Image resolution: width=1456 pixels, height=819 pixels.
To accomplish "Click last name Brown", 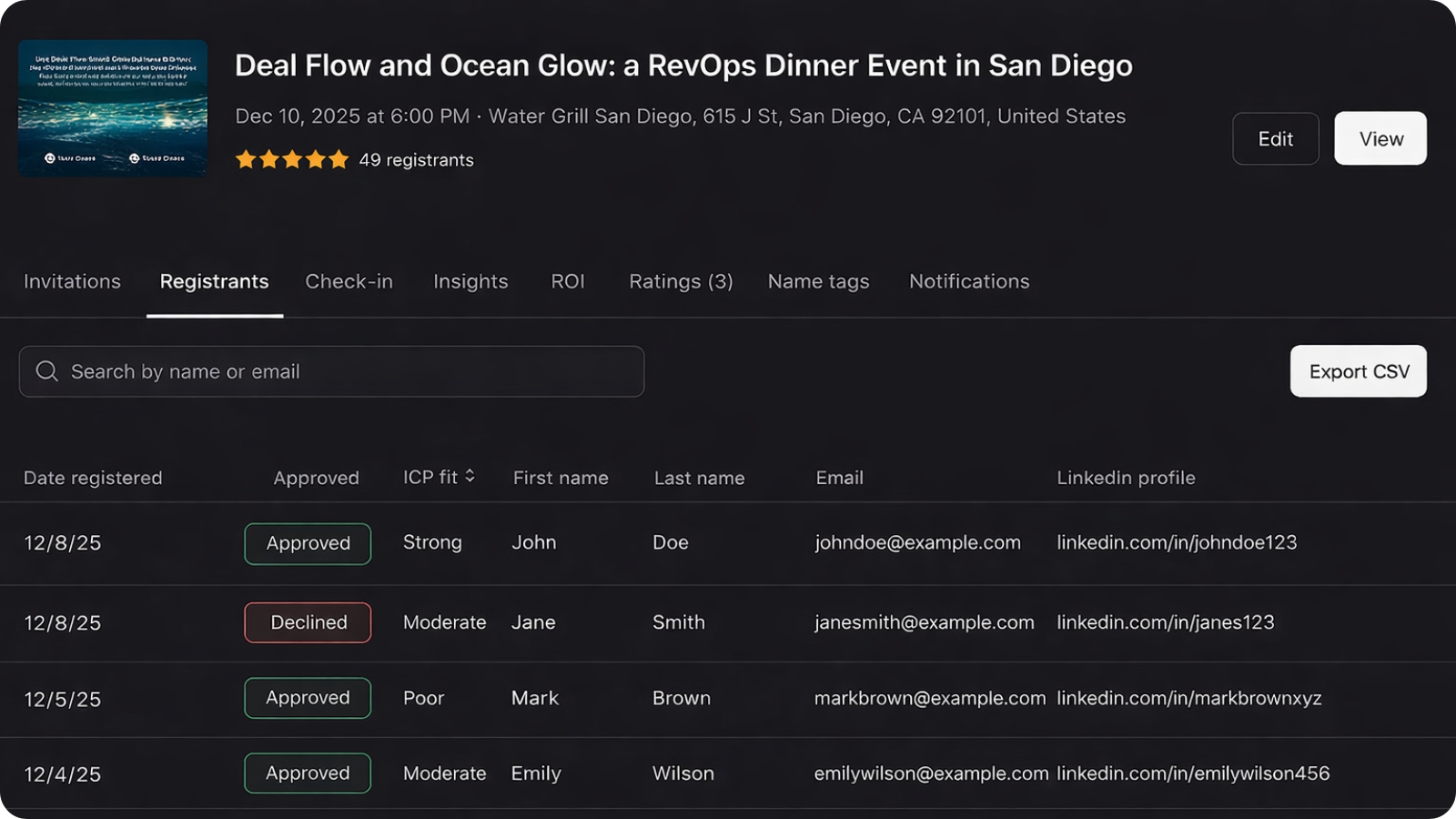I will pos(682,698).
